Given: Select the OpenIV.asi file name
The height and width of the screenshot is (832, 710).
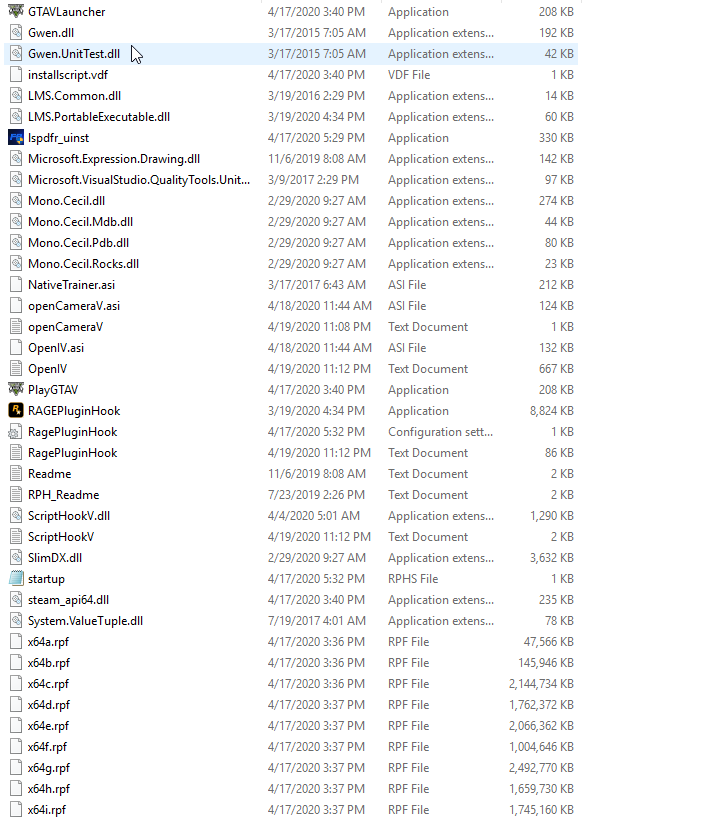Looking at the screenshot, I should (56, 348).
